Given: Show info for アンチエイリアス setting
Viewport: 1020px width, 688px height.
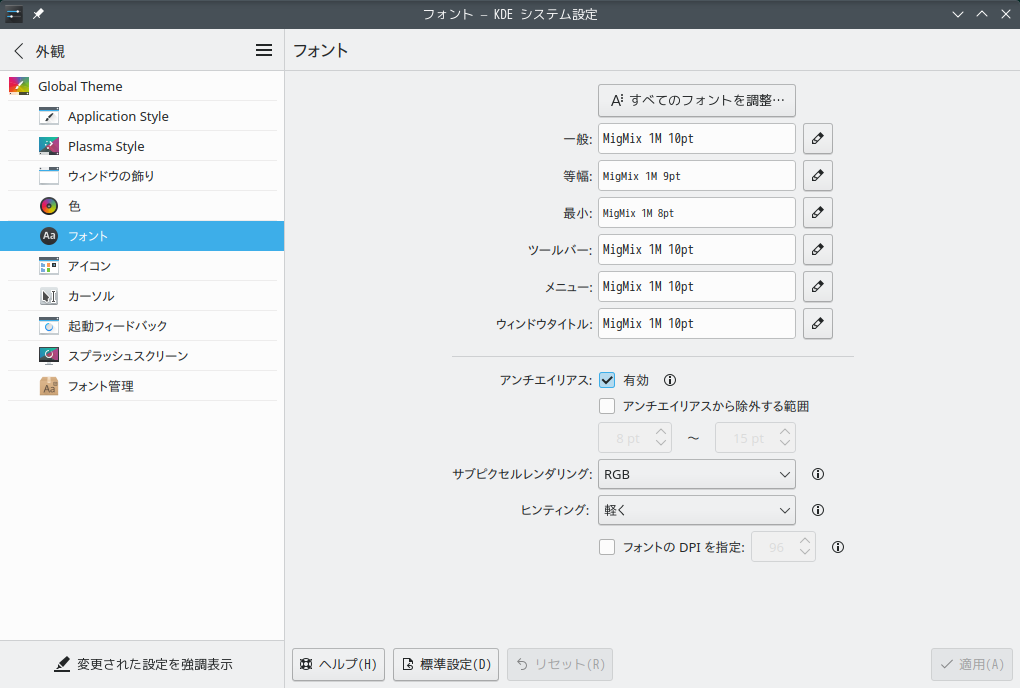Looking at the screenshot, I should tap(670, 380).
